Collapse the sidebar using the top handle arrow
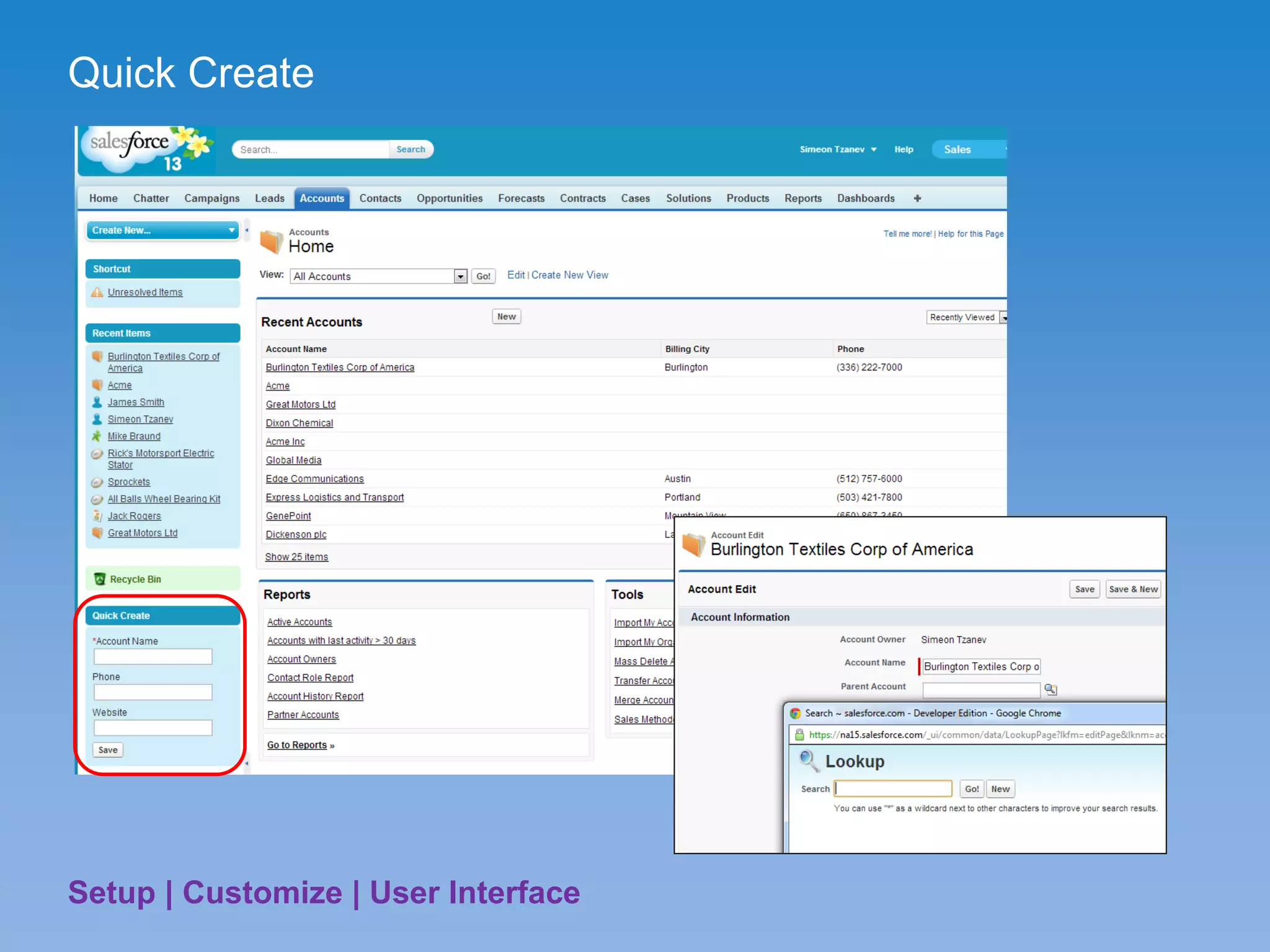 [x=247, y=230]
